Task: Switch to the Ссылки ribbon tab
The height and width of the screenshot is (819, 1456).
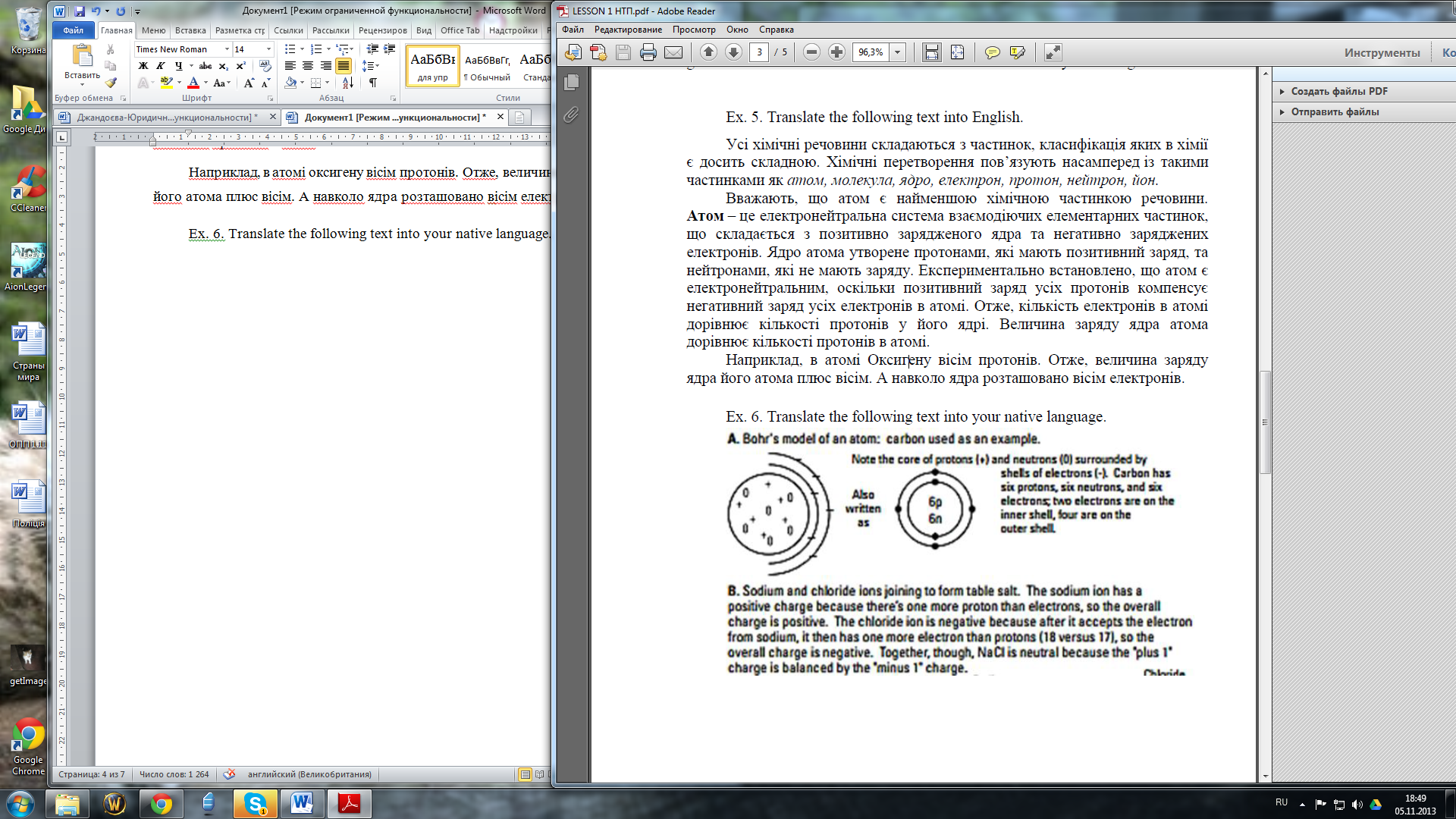Action: click(288, 30)
